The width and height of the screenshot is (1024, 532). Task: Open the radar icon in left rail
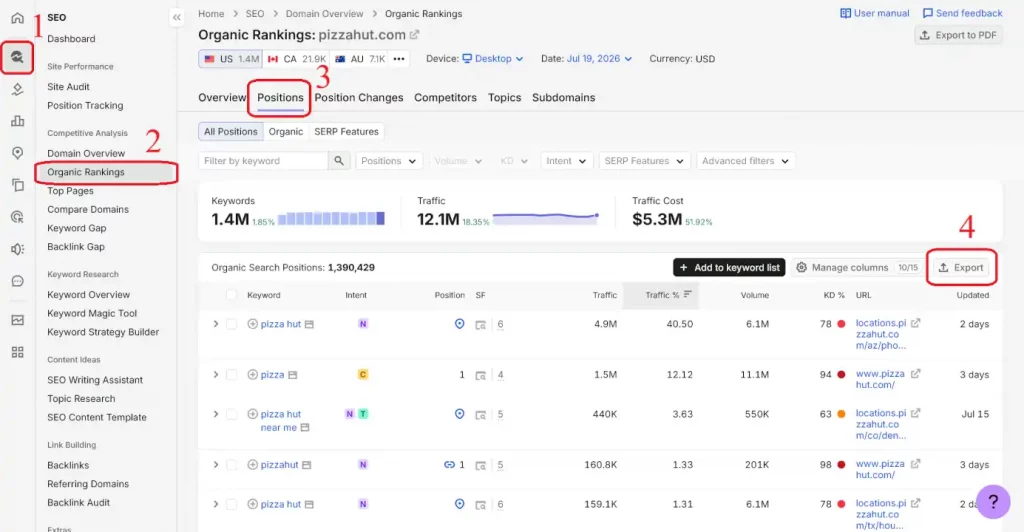(18, 217)
